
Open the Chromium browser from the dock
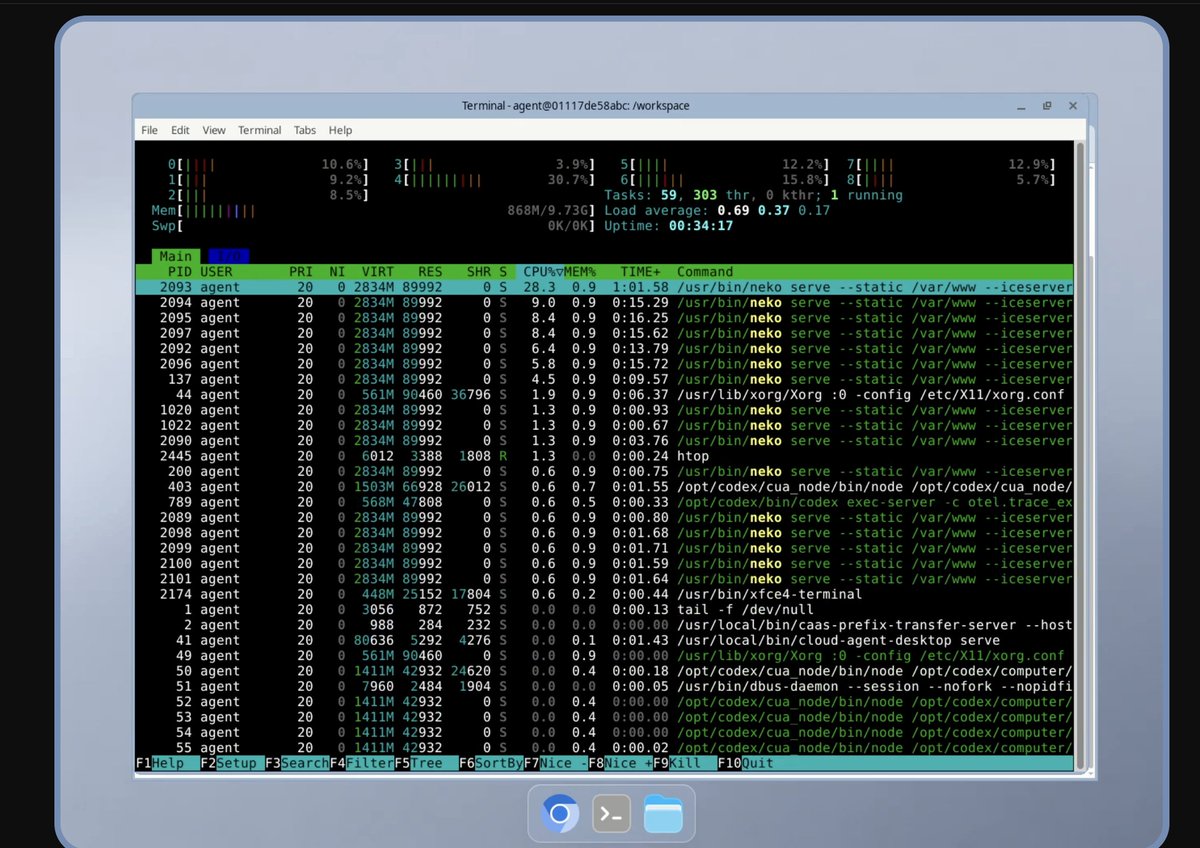(x=560, y=814)
